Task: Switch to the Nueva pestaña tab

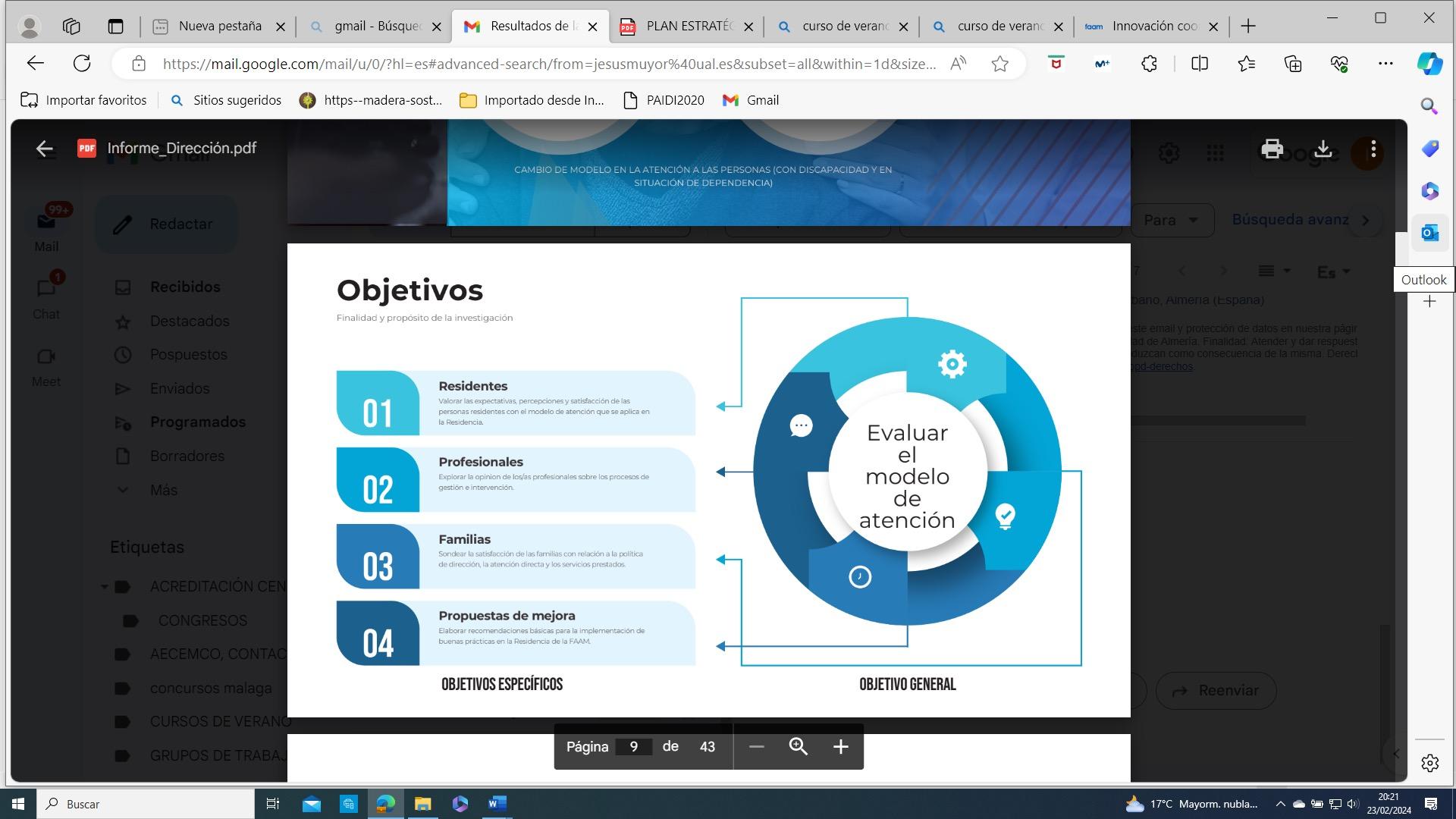Action: [219, 26]
